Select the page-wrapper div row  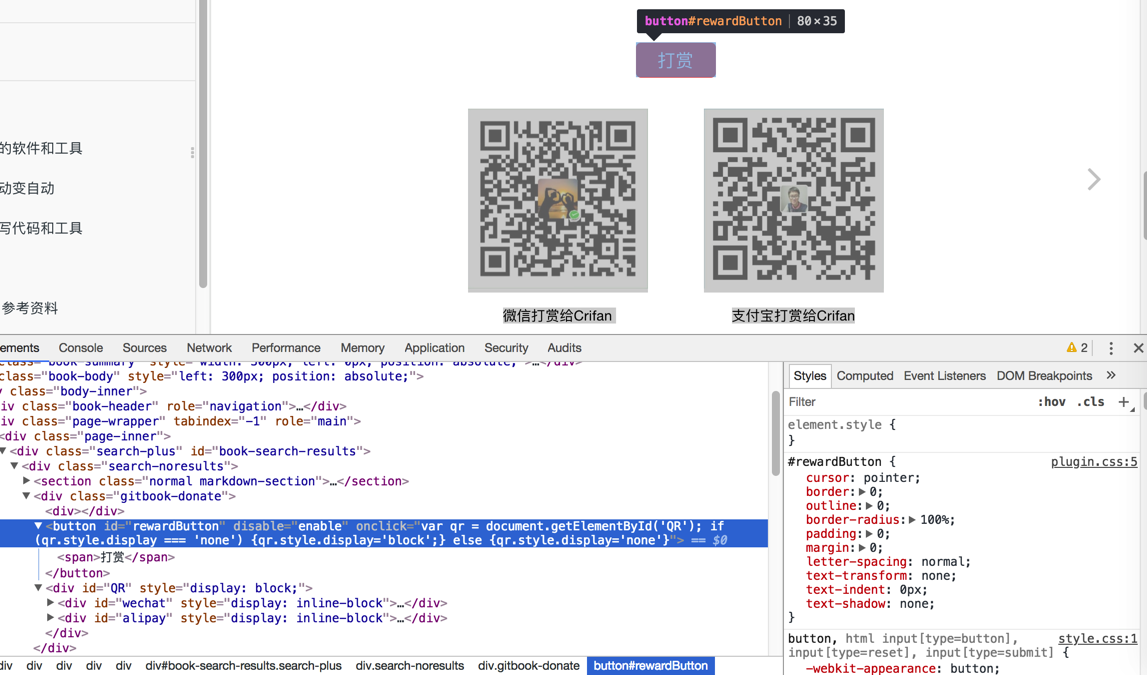(x=180, y=421)
